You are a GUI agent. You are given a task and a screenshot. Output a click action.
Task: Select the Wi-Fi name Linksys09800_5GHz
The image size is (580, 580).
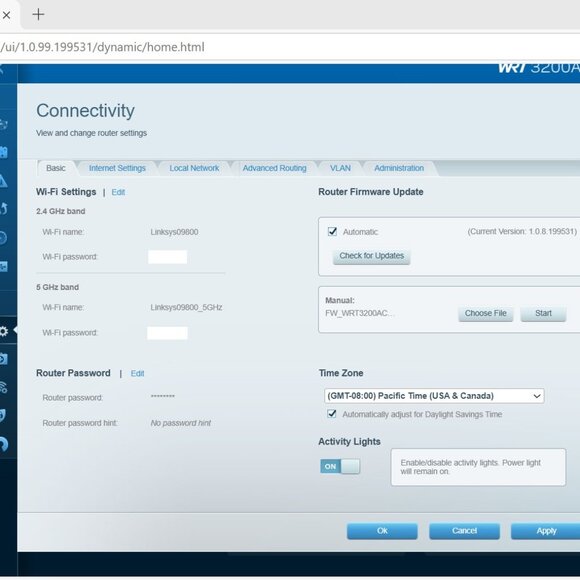pos(186,308)
